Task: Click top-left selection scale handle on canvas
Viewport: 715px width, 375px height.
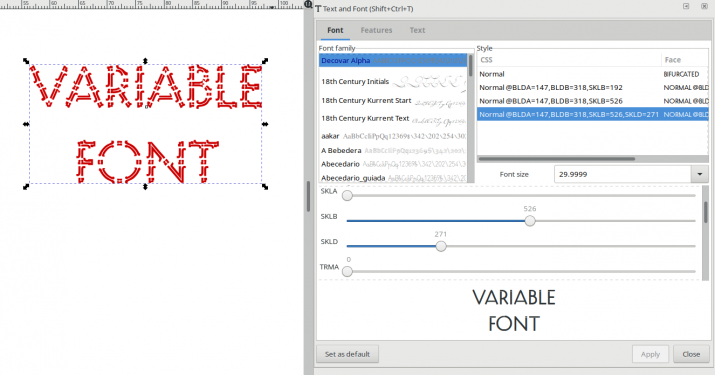Action: (26, 61)
